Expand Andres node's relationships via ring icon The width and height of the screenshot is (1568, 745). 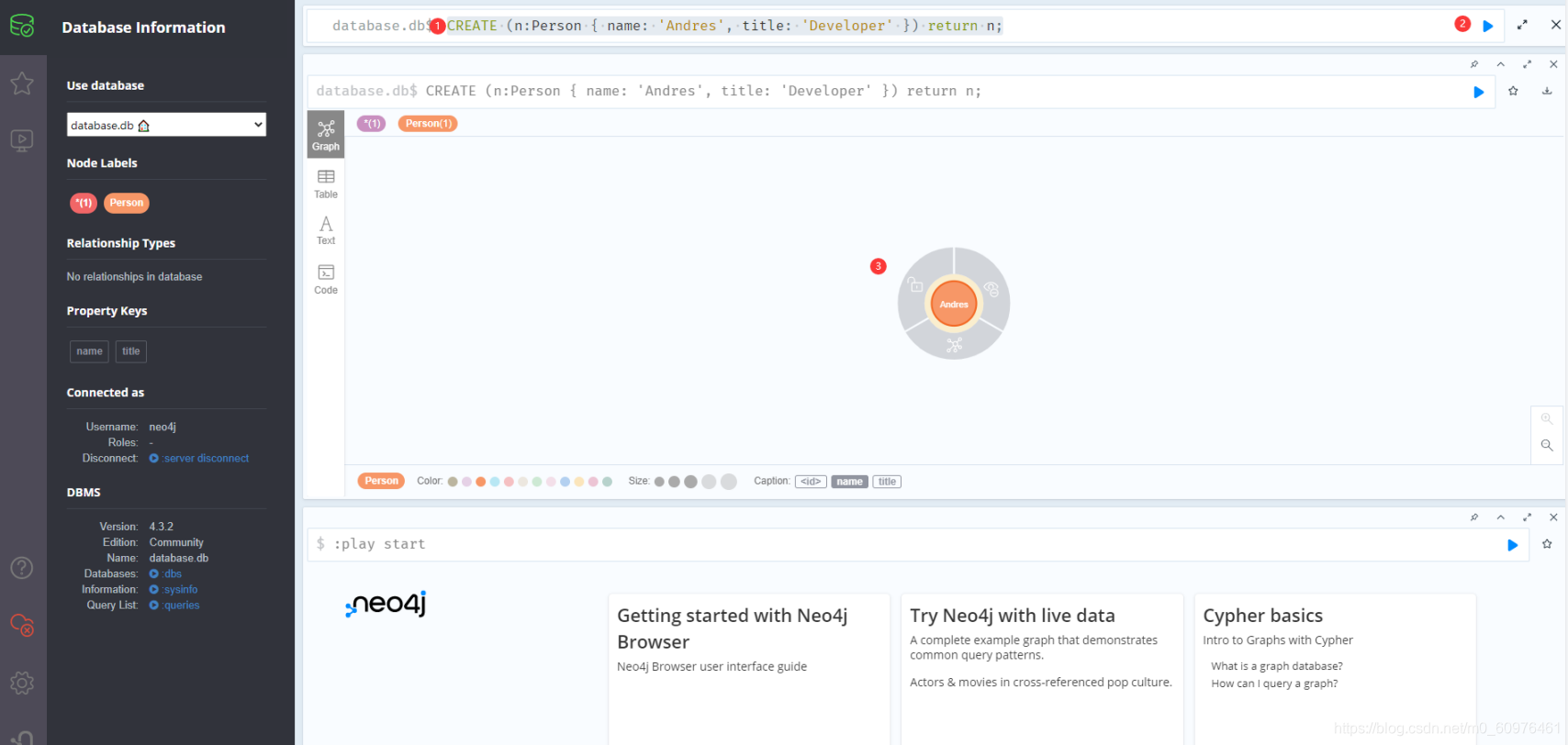click(x=954, y=345)
